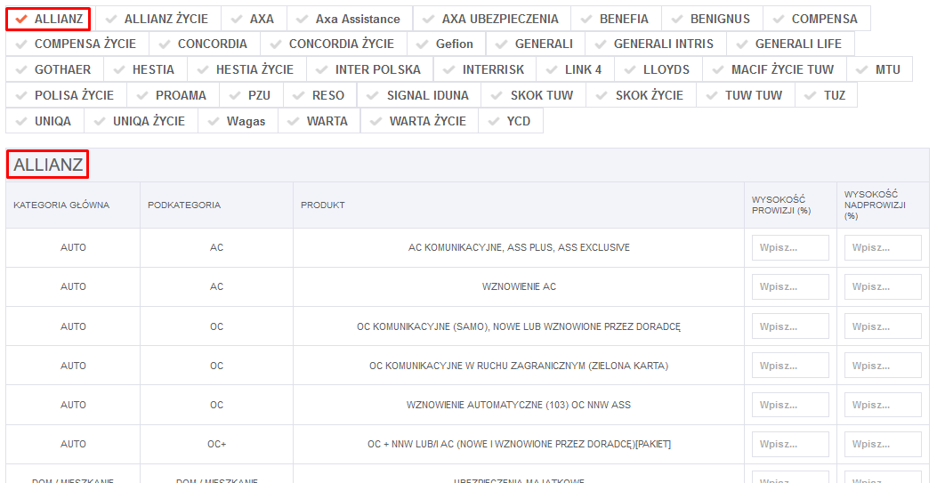Click the ALLIANZ section heading

[x=48, y=164]
